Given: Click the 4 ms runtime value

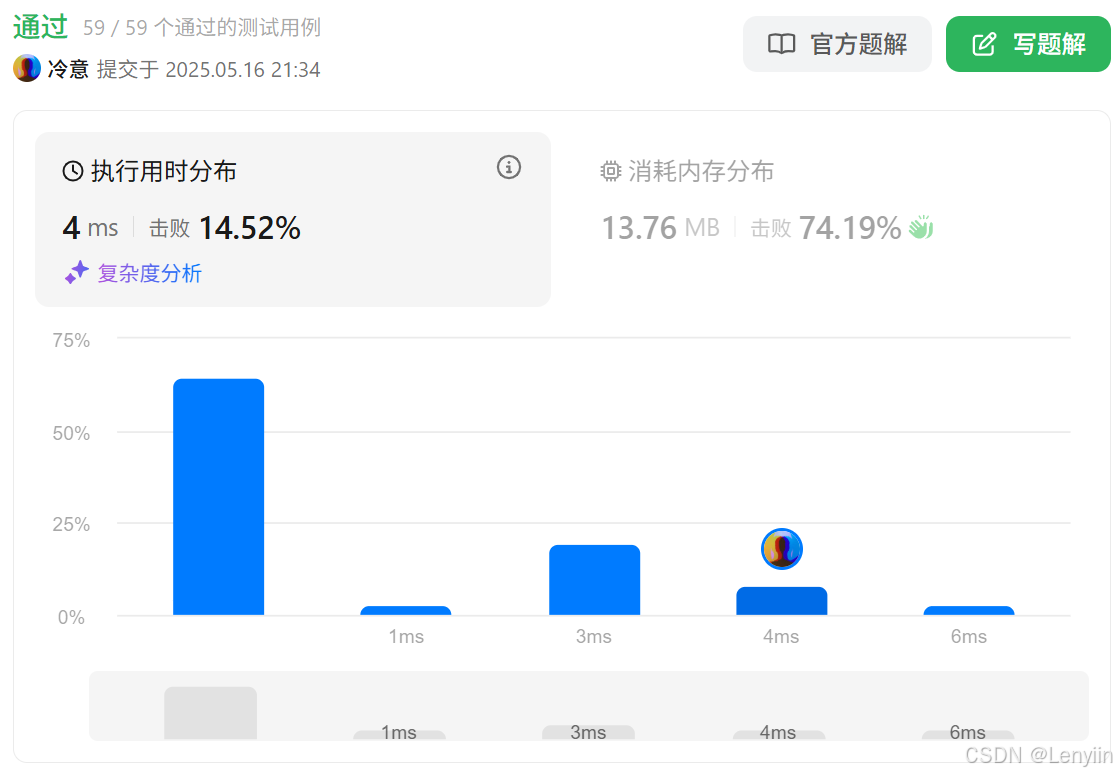Looking at the screenshot, I should click(90, 228).
